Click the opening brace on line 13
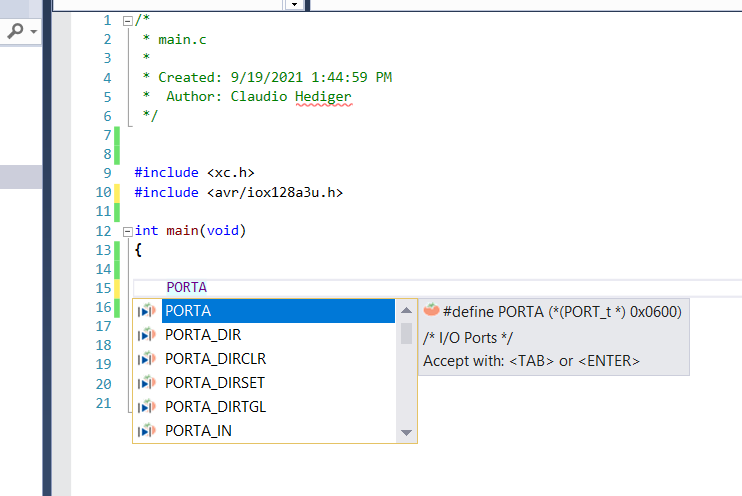 pos(138,250)
